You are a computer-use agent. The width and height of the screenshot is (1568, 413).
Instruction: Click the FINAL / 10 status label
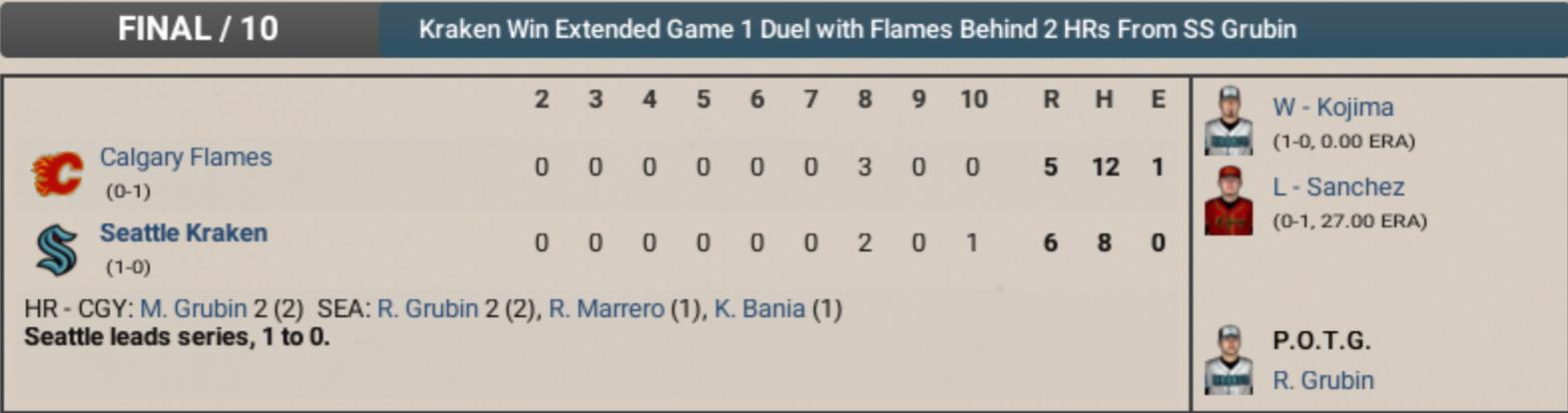(x=198, y=29)
